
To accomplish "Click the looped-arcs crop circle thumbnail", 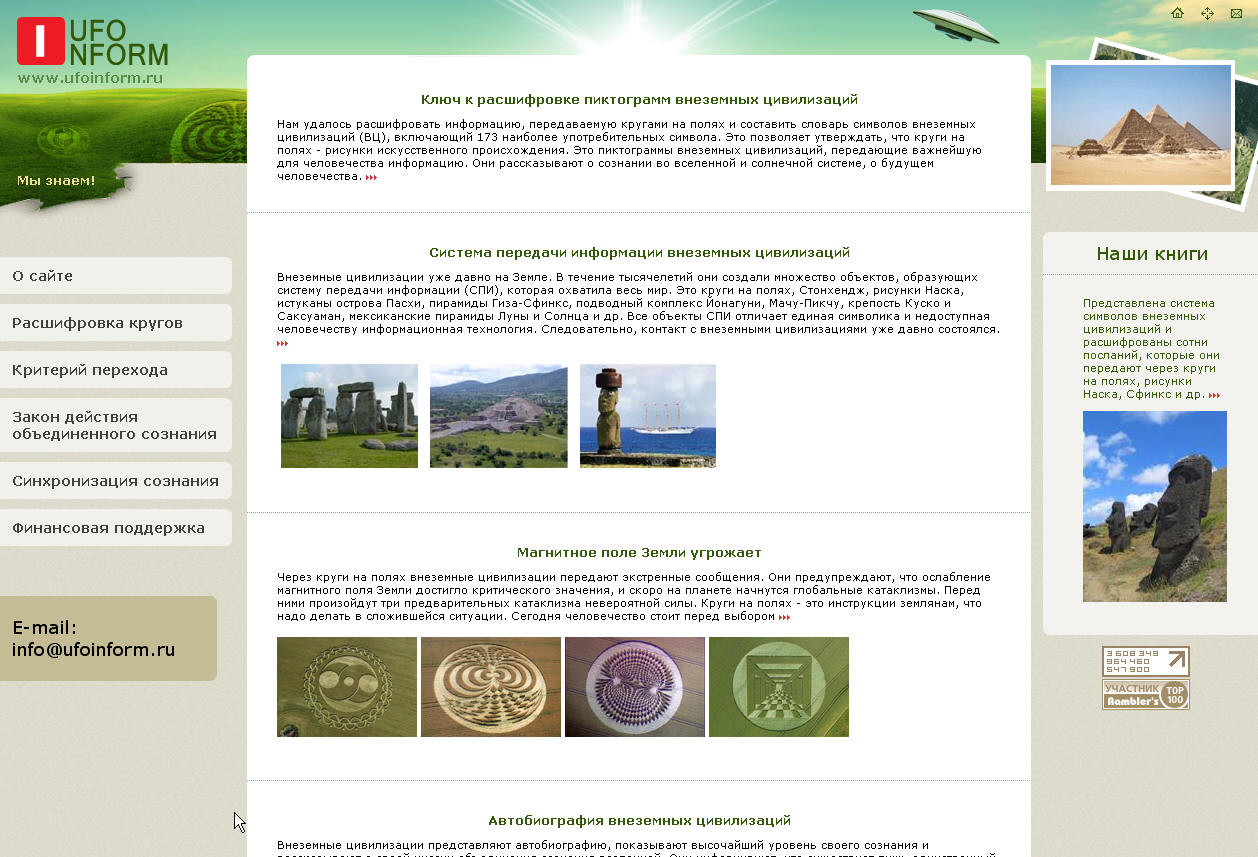I will (491, 687).
